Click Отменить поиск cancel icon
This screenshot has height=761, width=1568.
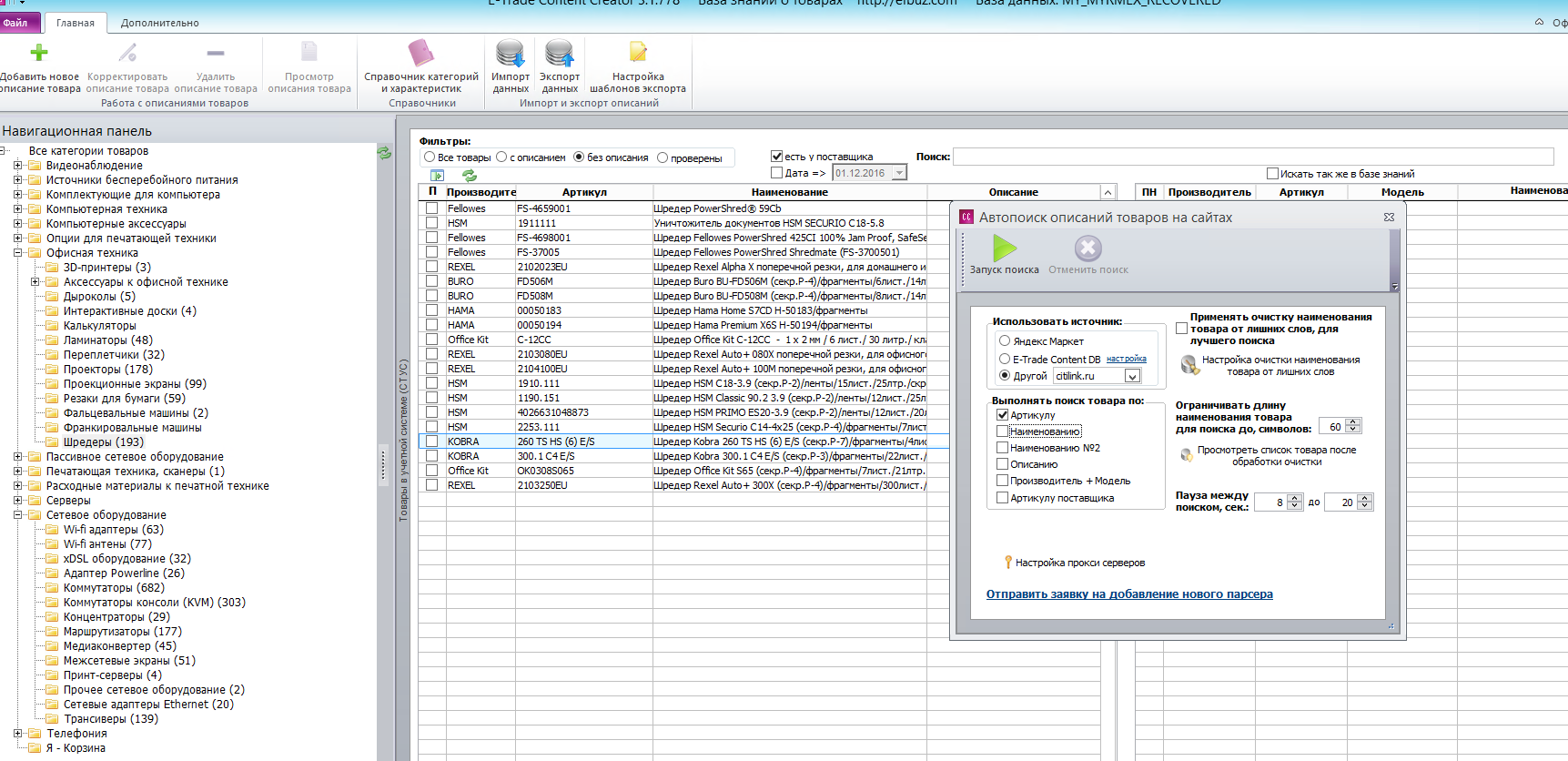click(x=1088, y=249)
